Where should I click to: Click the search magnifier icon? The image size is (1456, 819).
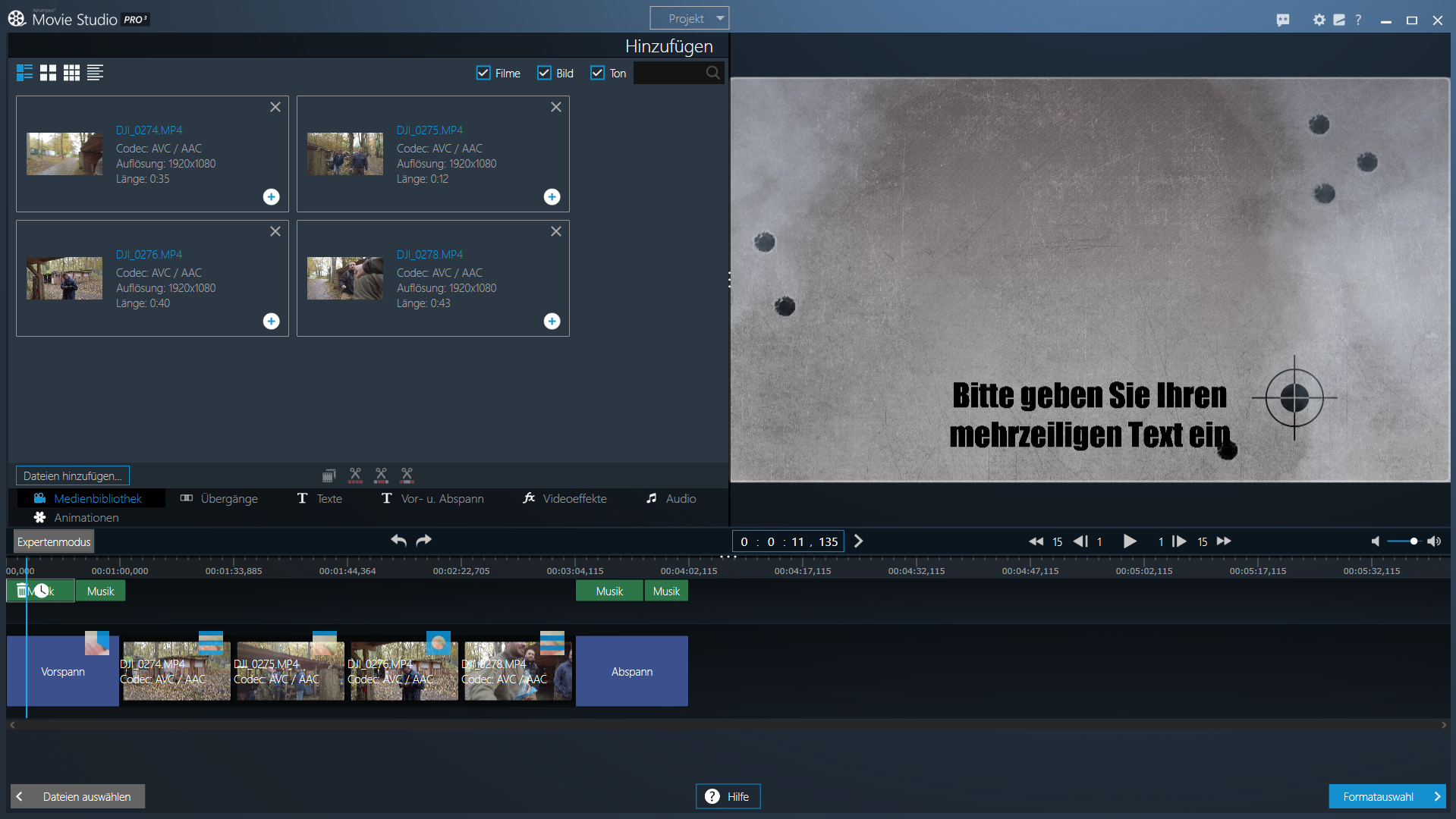tap(712, 73)
